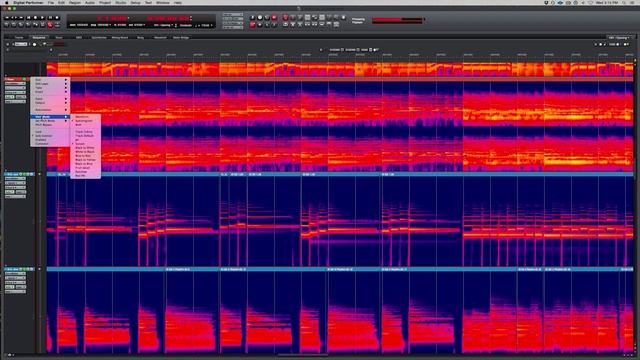Screen dimensions: 640x360
Task: Switch to the MIDI tab
Action: point(79,38)
